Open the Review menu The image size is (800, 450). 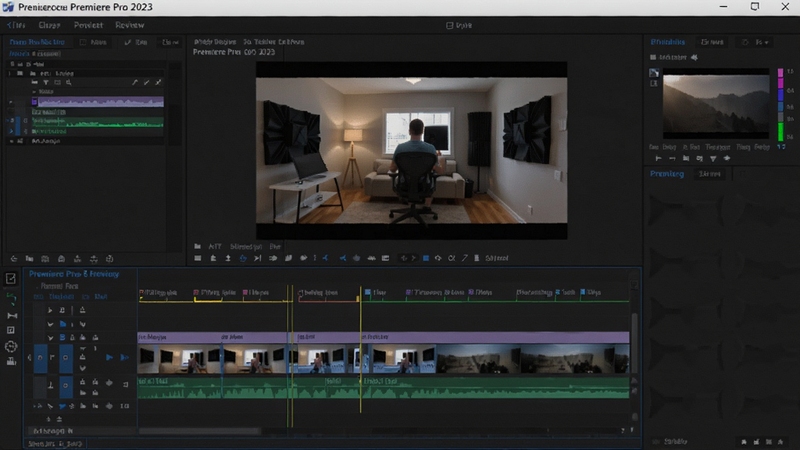tap(130, 25)
